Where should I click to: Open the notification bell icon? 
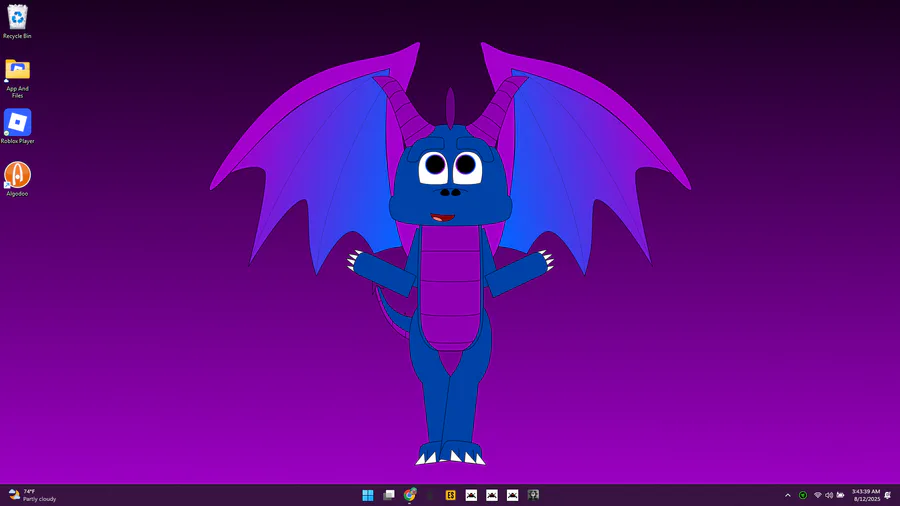click(x=888, y=495)
